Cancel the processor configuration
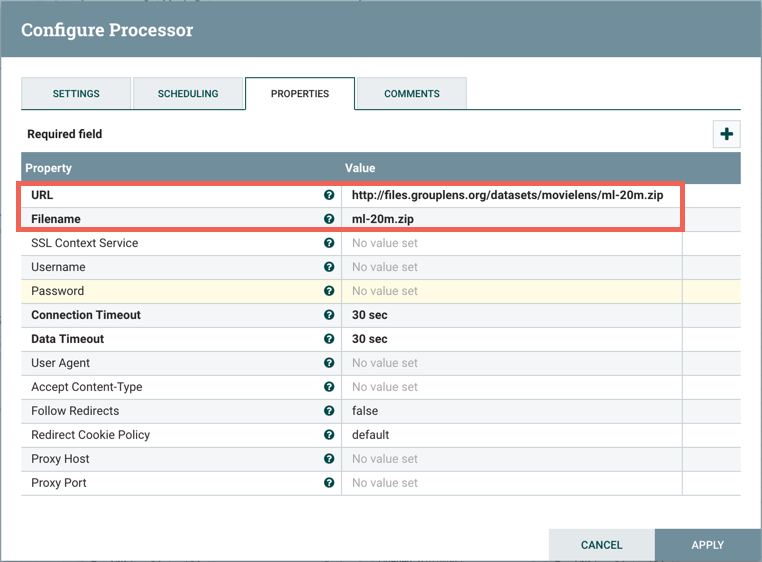This screenshot has height=562, width=762. point(601,545)
